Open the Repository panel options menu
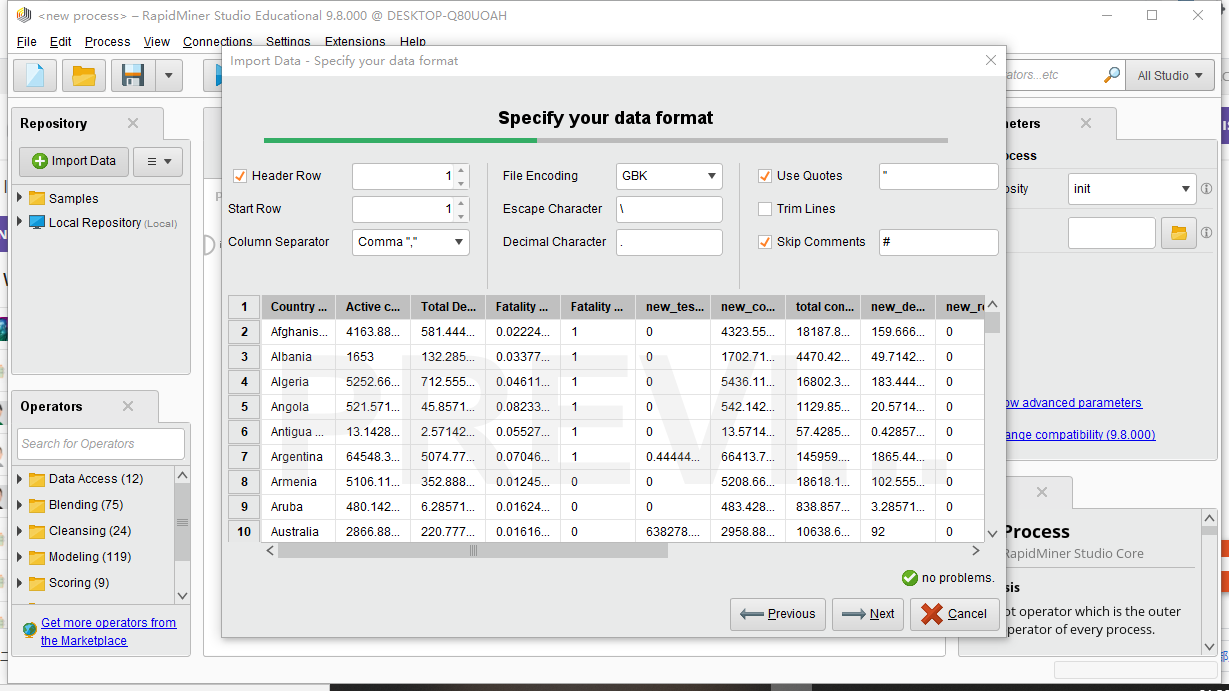The image size is (1229, 691). [x=158, y=161]
